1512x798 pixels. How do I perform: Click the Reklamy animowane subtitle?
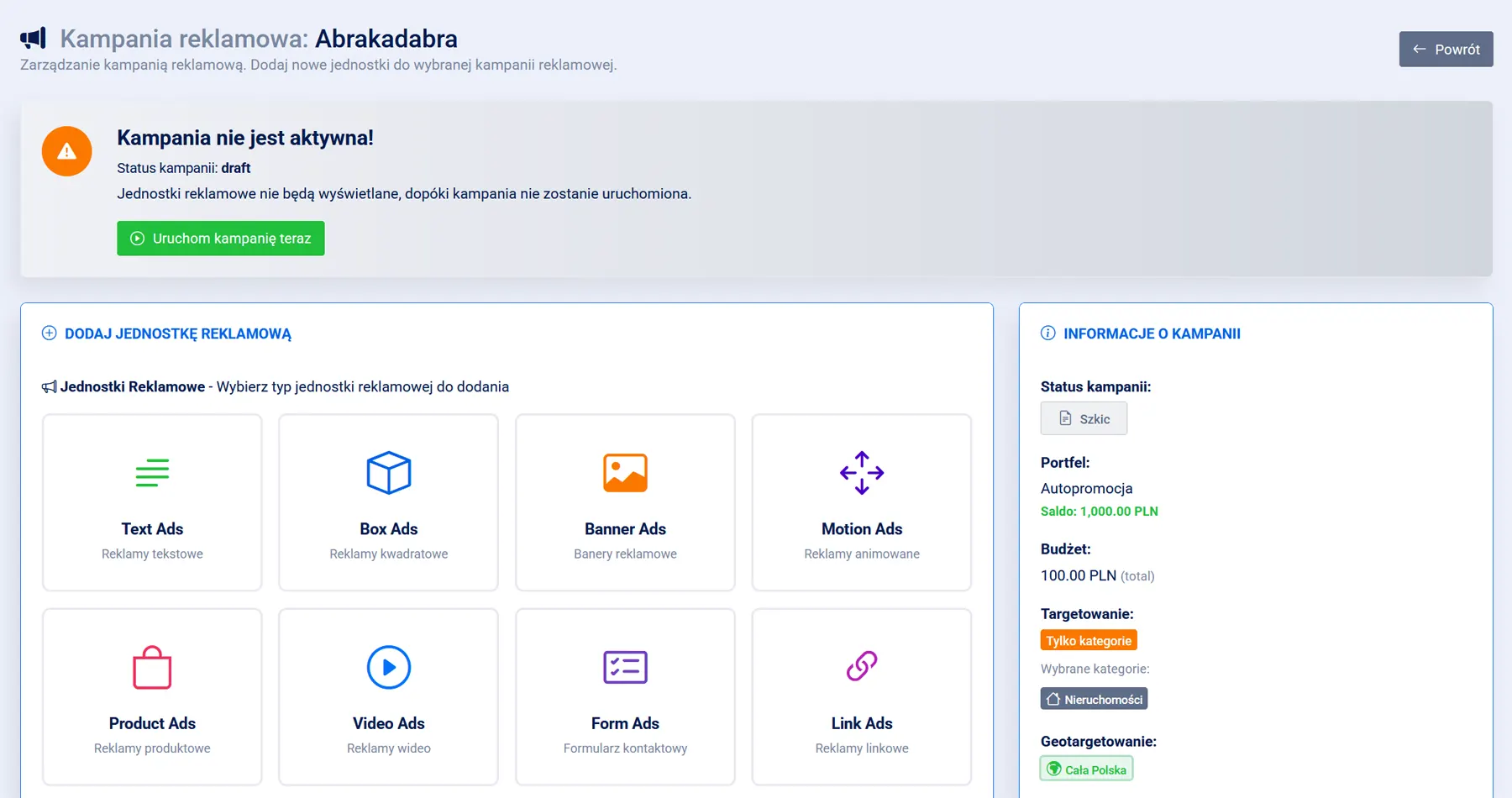click(862, 554)
